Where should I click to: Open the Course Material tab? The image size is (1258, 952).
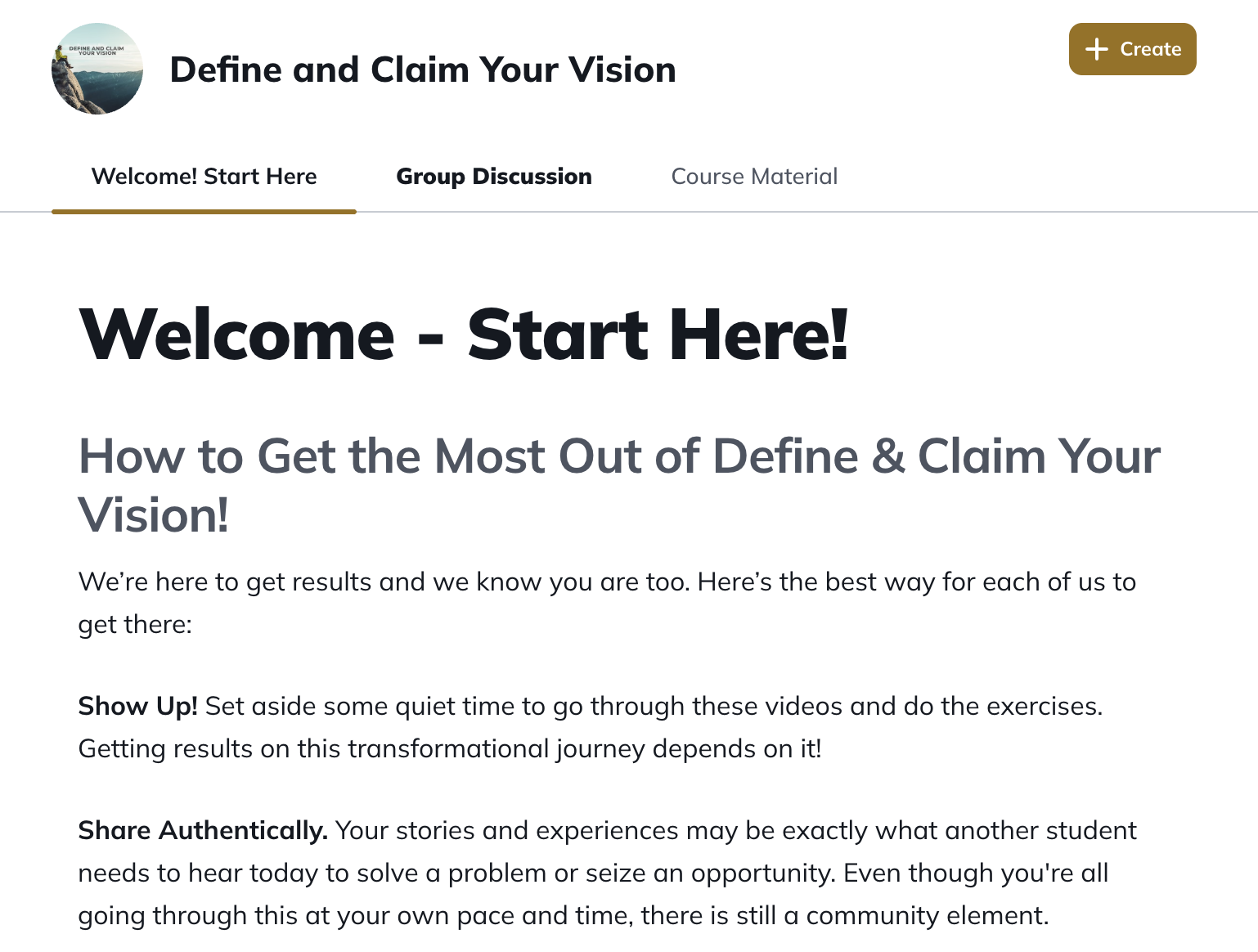[x=754, y=177]
